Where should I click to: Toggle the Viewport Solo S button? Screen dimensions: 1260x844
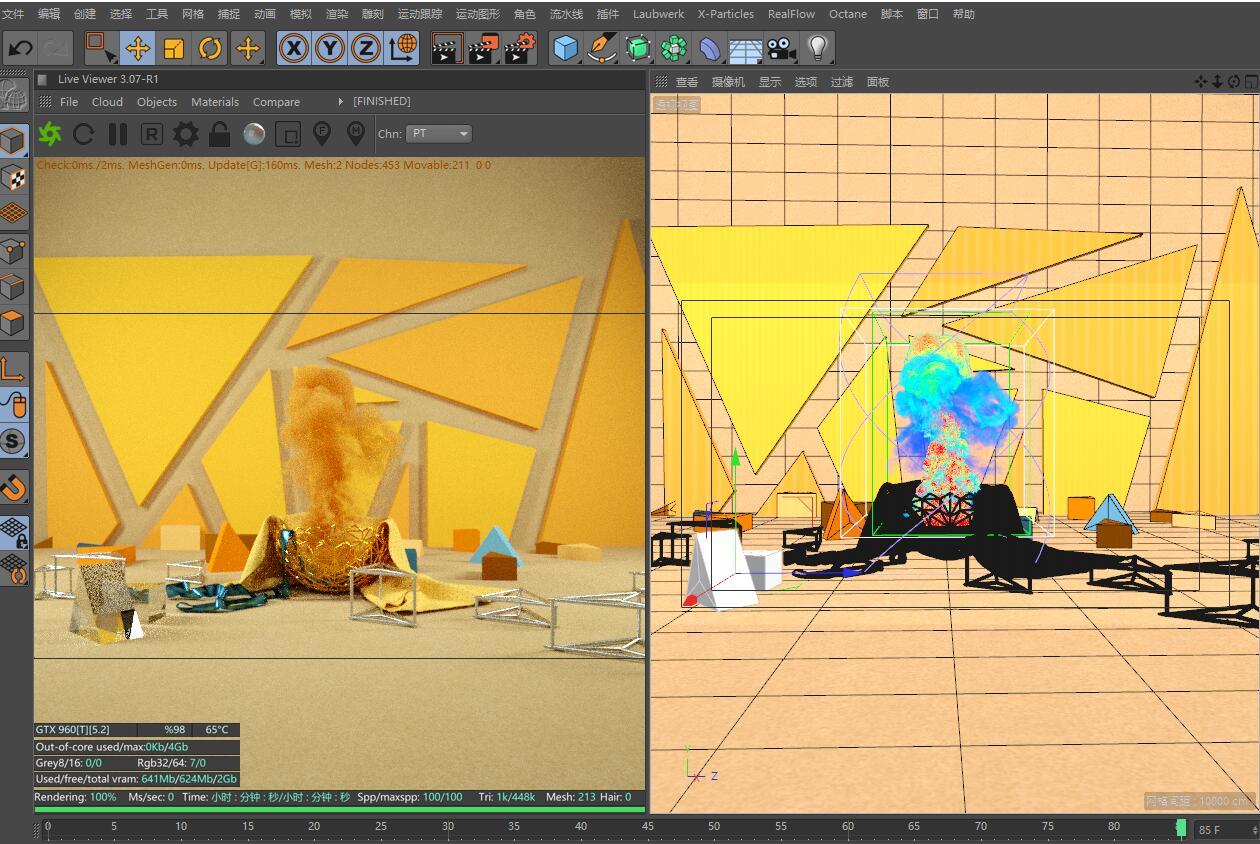tap(14, 440)
